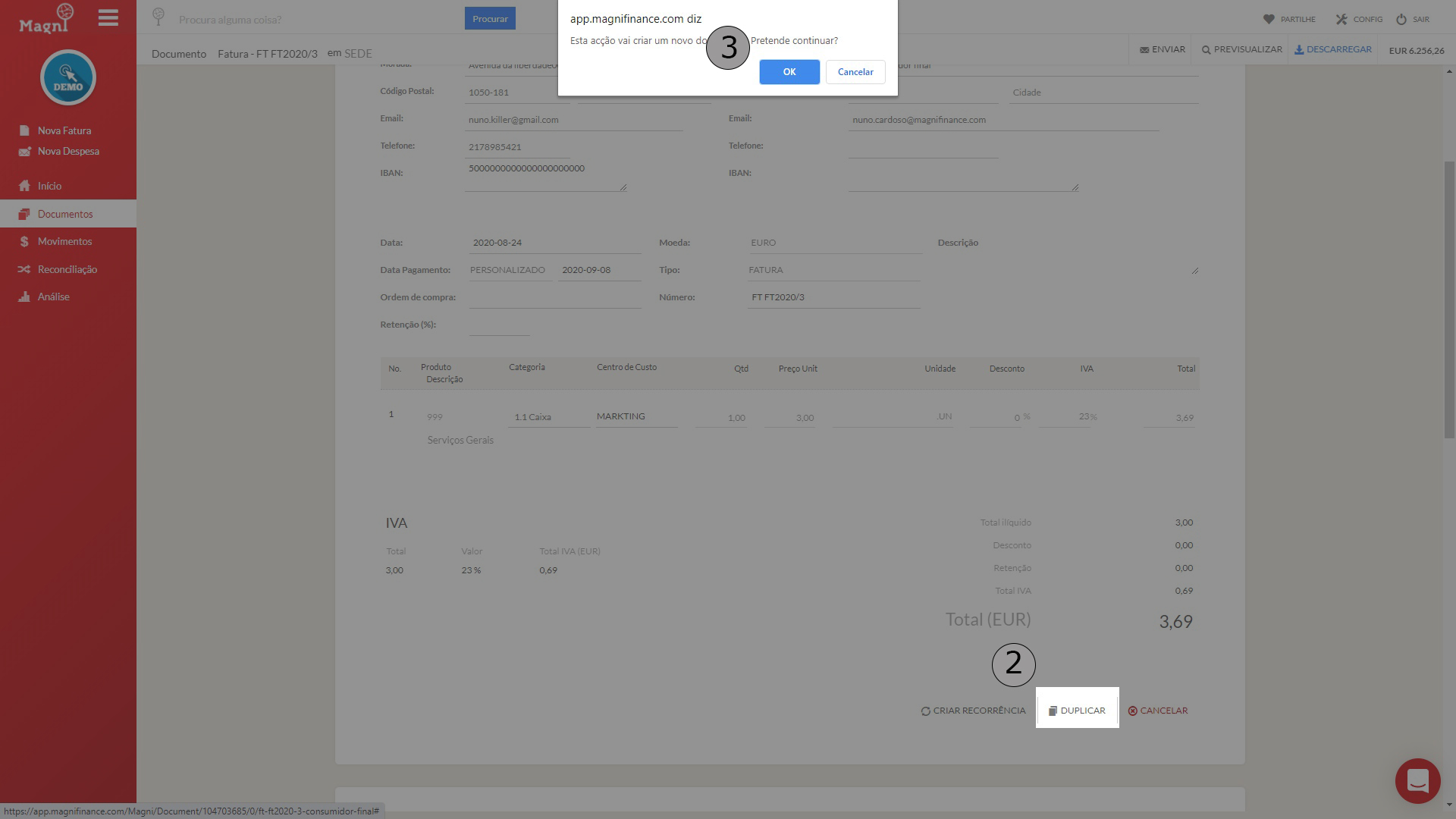The height and width of the screenshot is (819, 1456).
Task: Open the hamburger menu icon
Action: pos(108,17)
